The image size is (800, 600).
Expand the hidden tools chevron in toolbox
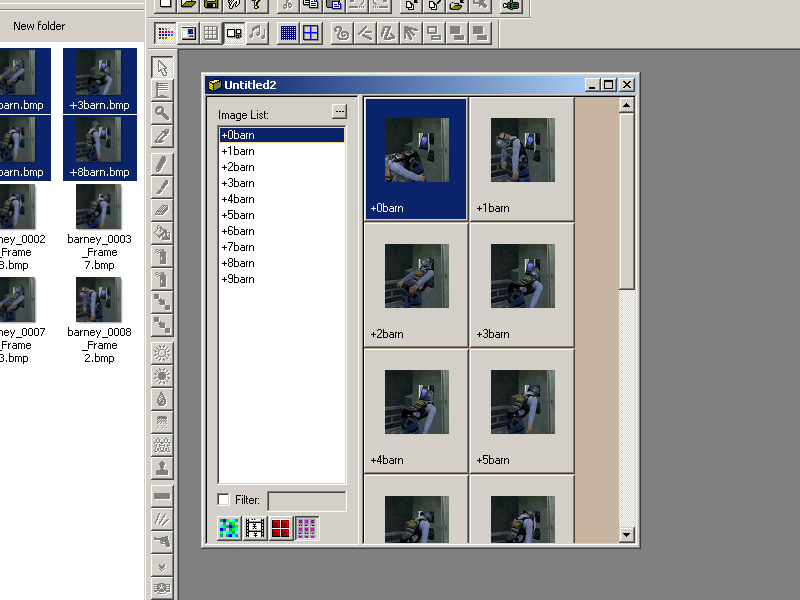click(x=162, y=567)
